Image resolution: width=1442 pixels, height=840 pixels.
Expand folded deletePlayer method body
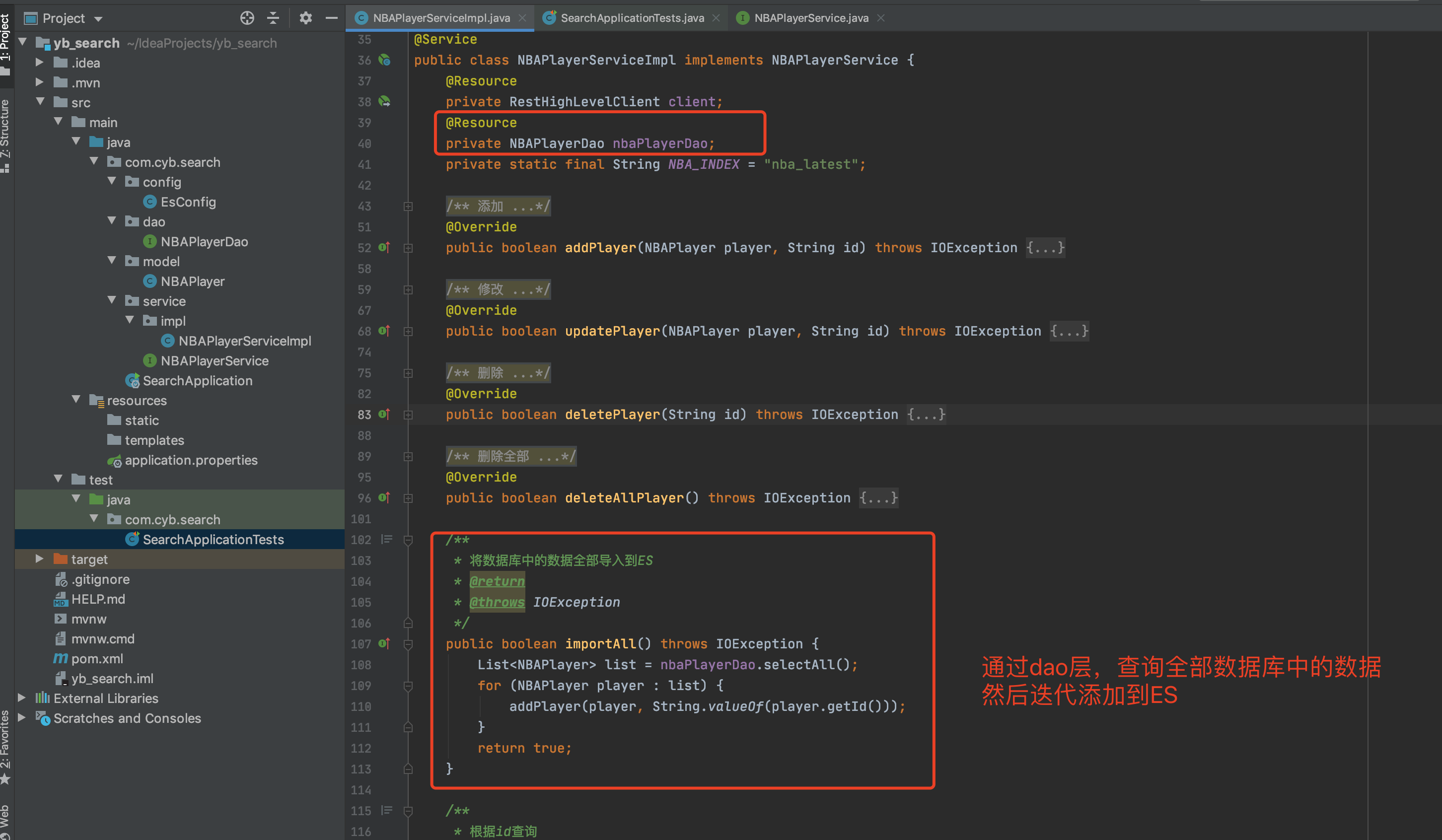pos(408,415)
